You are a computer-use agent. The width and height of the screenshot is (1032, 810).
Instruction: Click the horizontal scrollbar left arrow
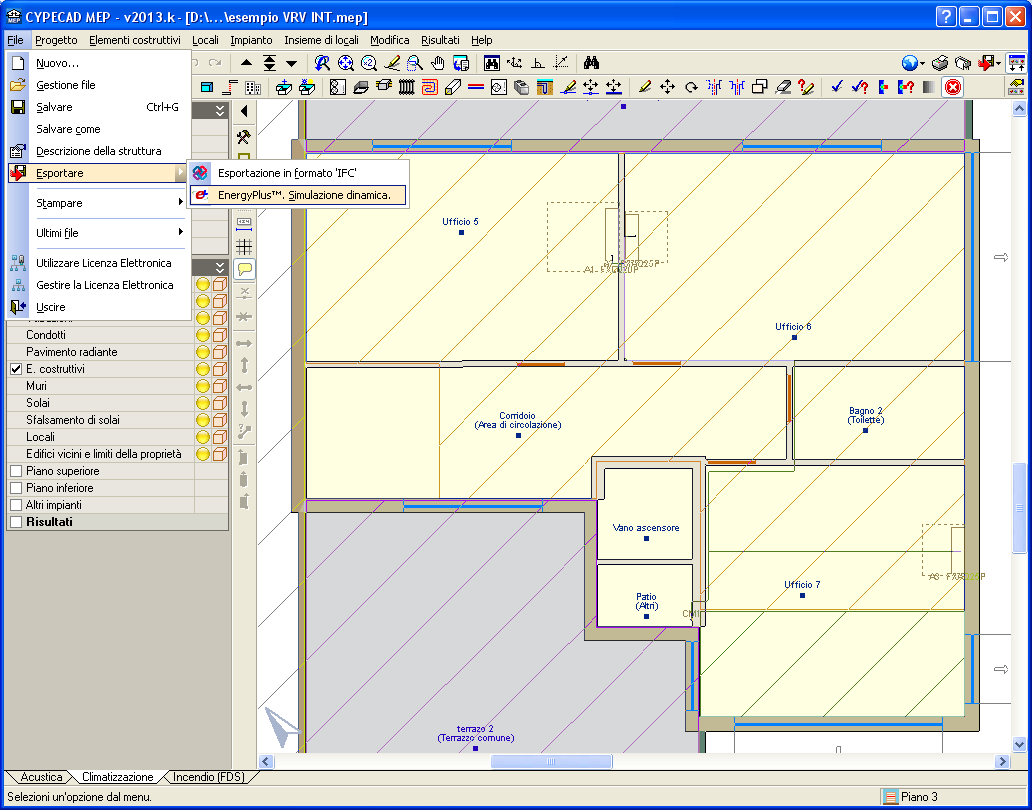pos(266,761)
